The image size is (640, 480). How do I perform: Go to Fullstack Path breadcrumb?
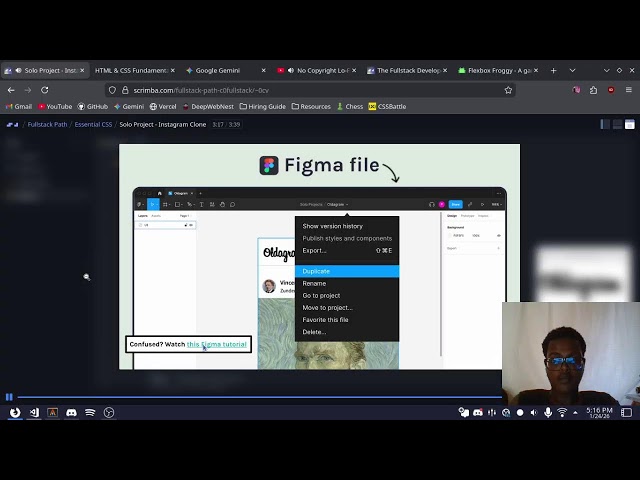tap(47, 124)
